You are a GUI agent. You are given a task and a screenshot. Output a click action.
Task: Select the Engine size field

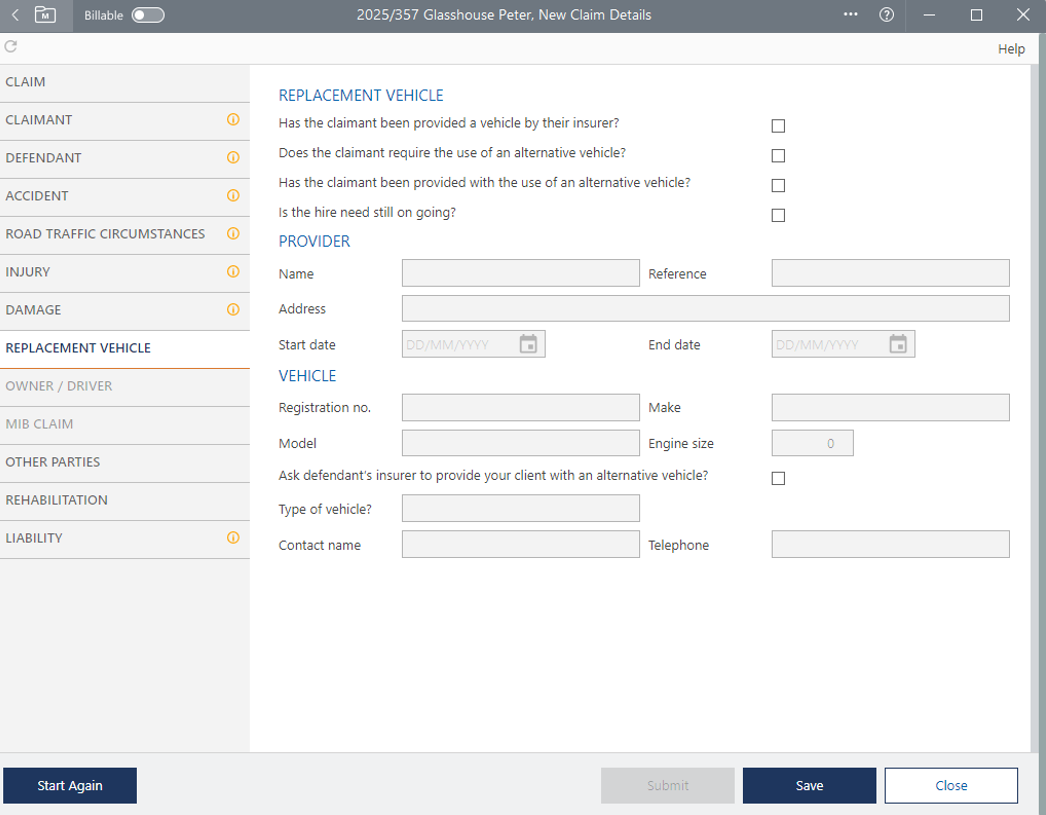pos(812,443)
